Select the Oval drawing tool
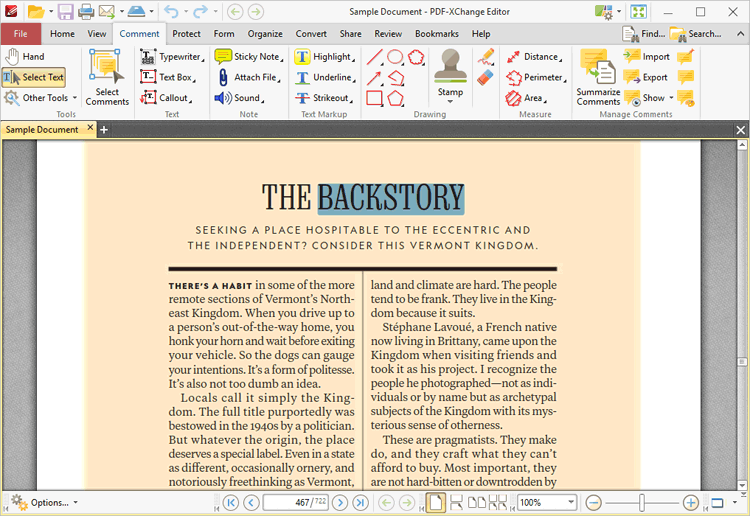Image resolution: width=750 pixels, height=516 pixels. (395, 57)
